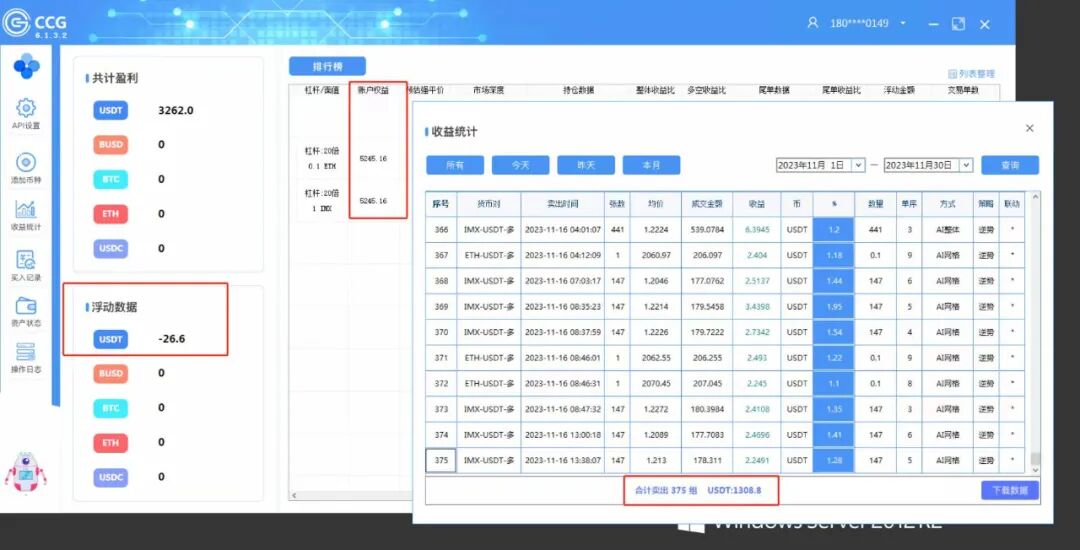The height and width of the screenshot is (550, 1080).
Task: Click total profit value 3262.0
Action: coord(176,110)
